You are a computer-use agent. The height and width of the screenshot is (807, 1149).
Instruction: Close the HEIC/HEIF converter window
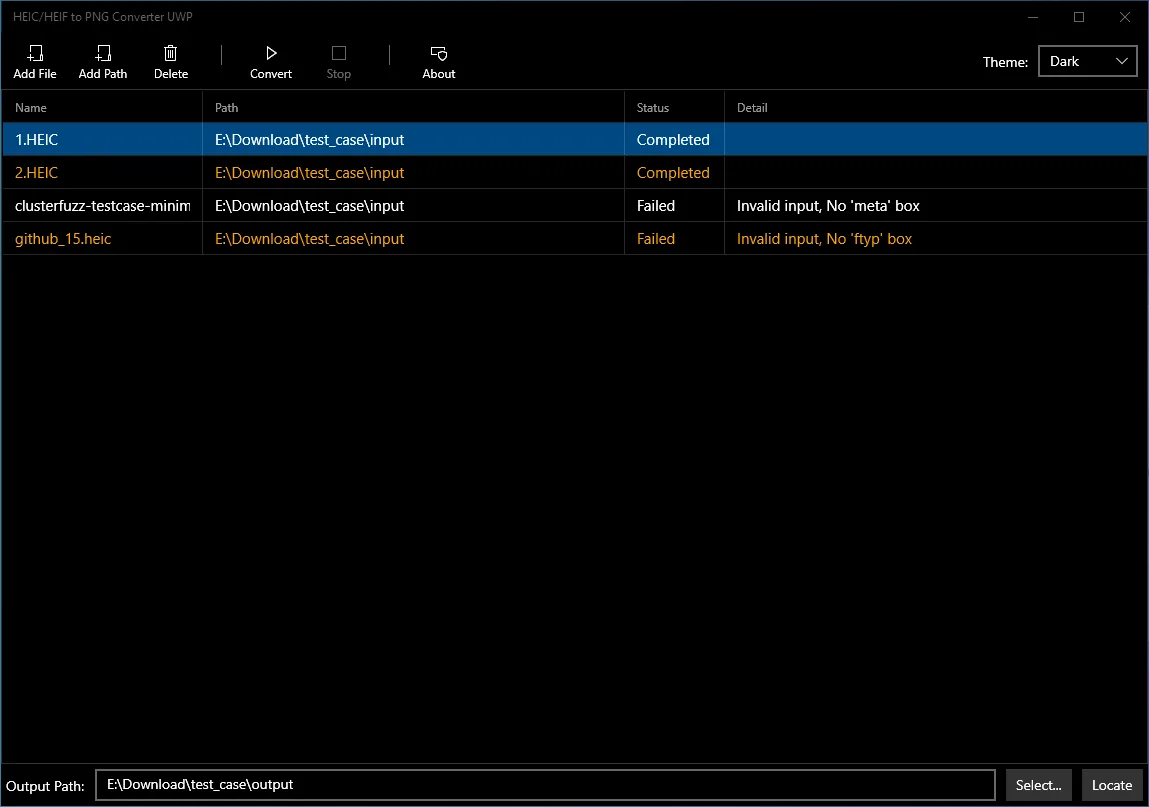pos(1125,17)
